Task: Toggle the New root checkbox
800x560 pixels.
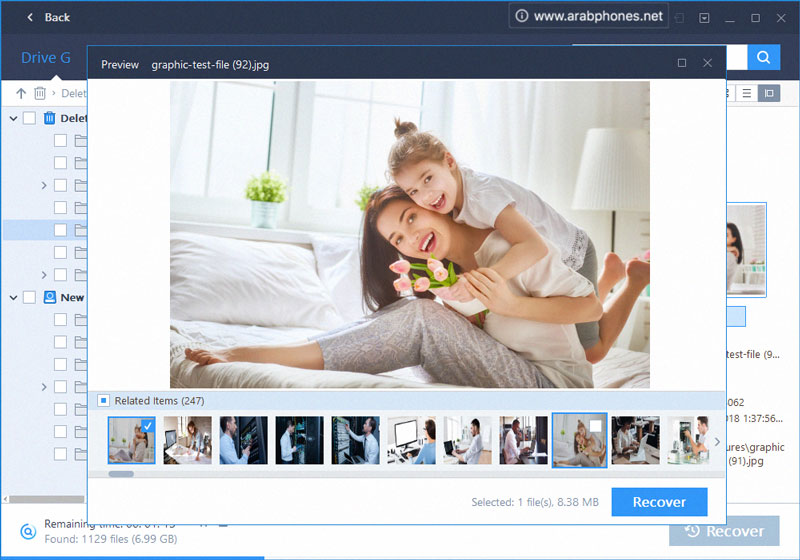Action: 30,297
